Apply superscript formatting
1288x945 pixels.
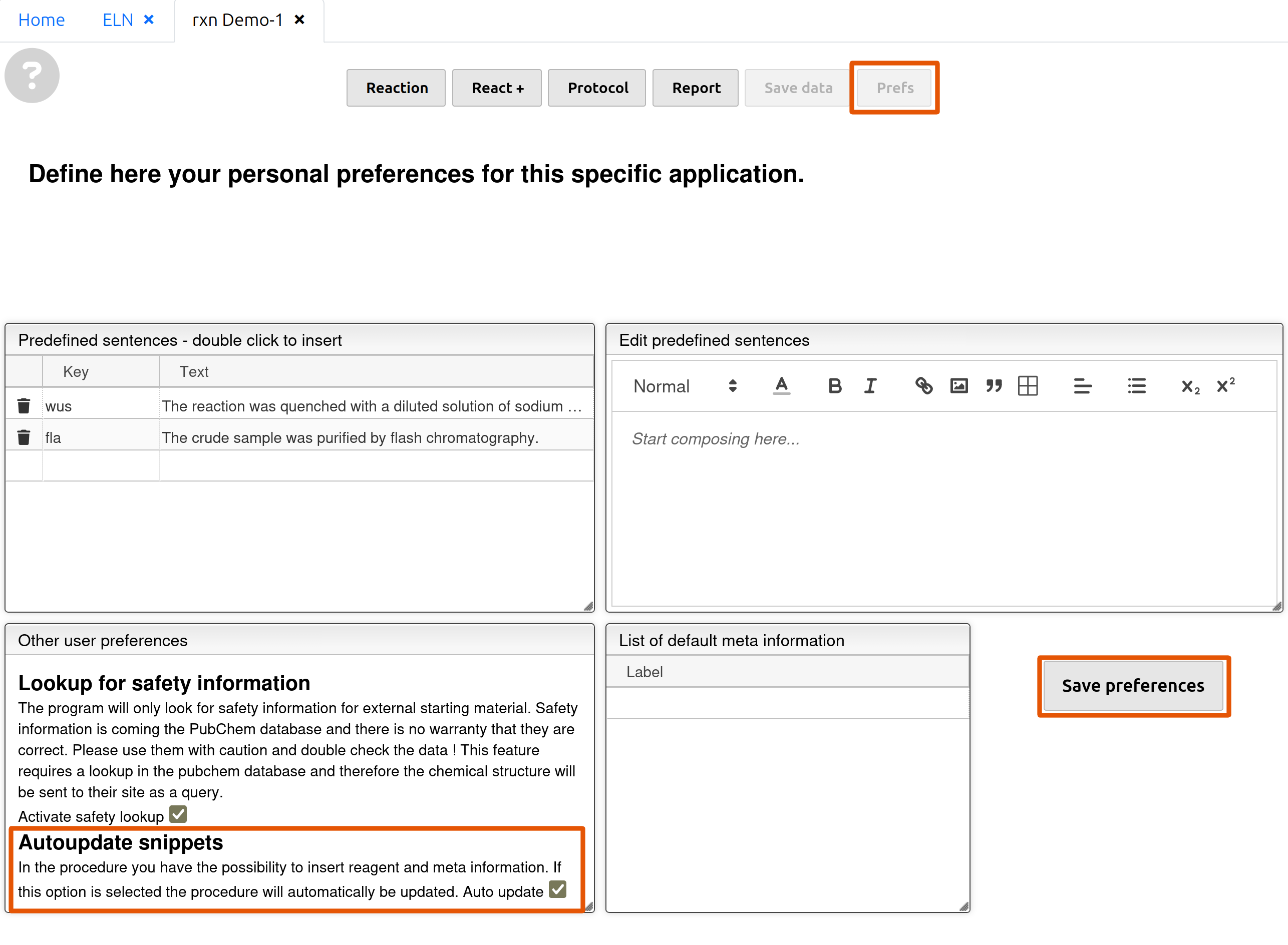coord(1225,385)
